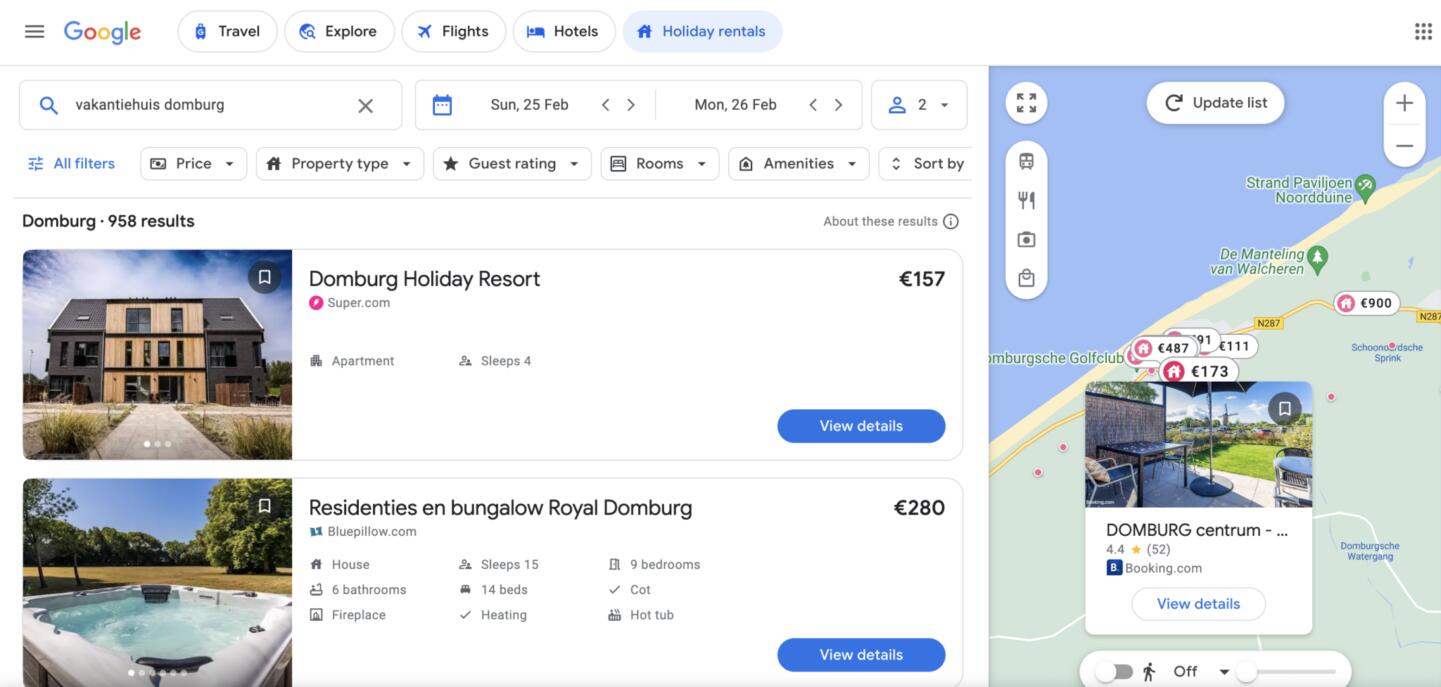Click the Update list button
Image resolution: width=1441 pixels, height=687 pixels.
click(x=1215, y=103)
